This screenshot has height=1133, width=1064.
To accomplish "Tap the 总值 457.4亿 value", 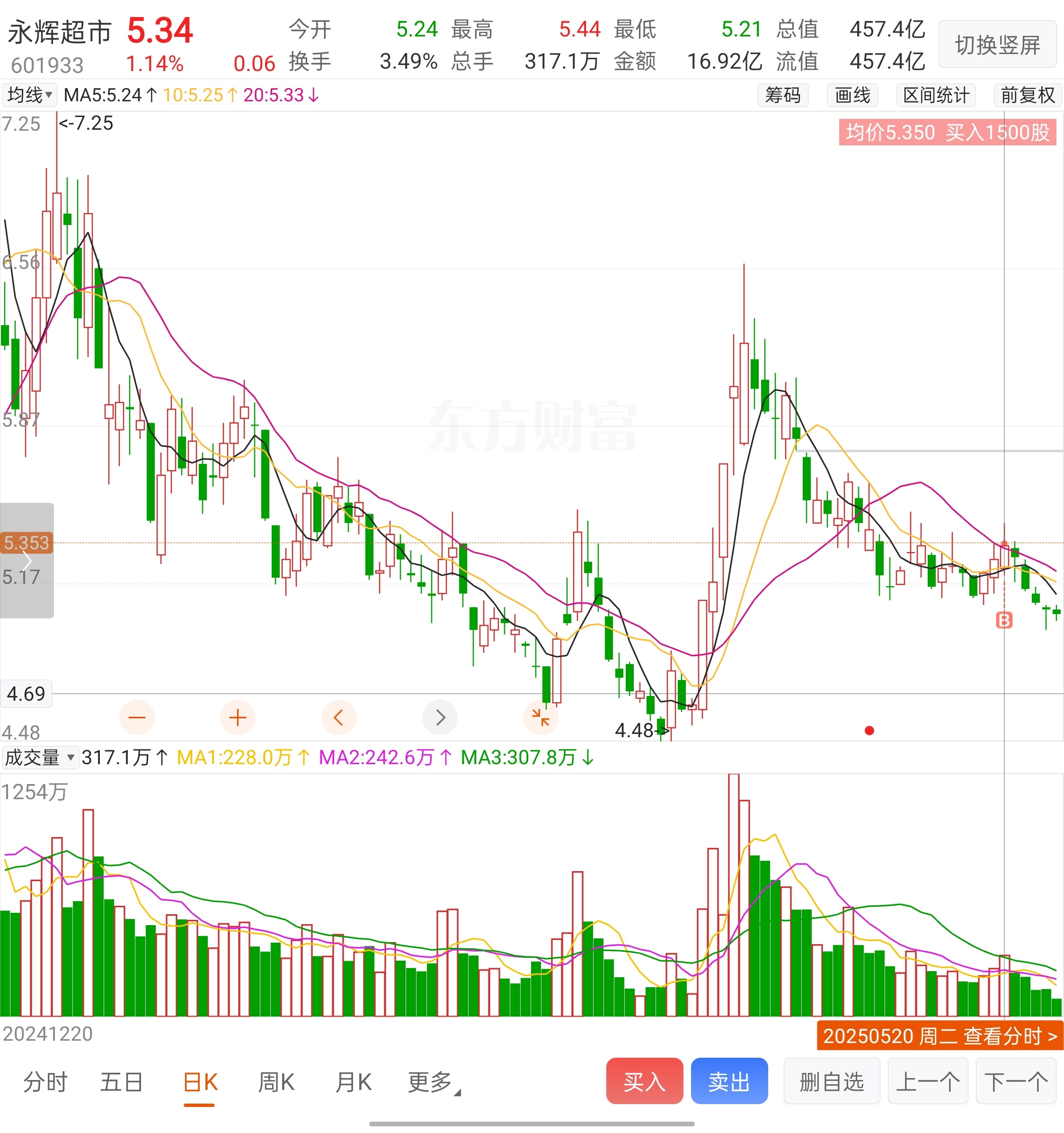I will tap(887, 29).
